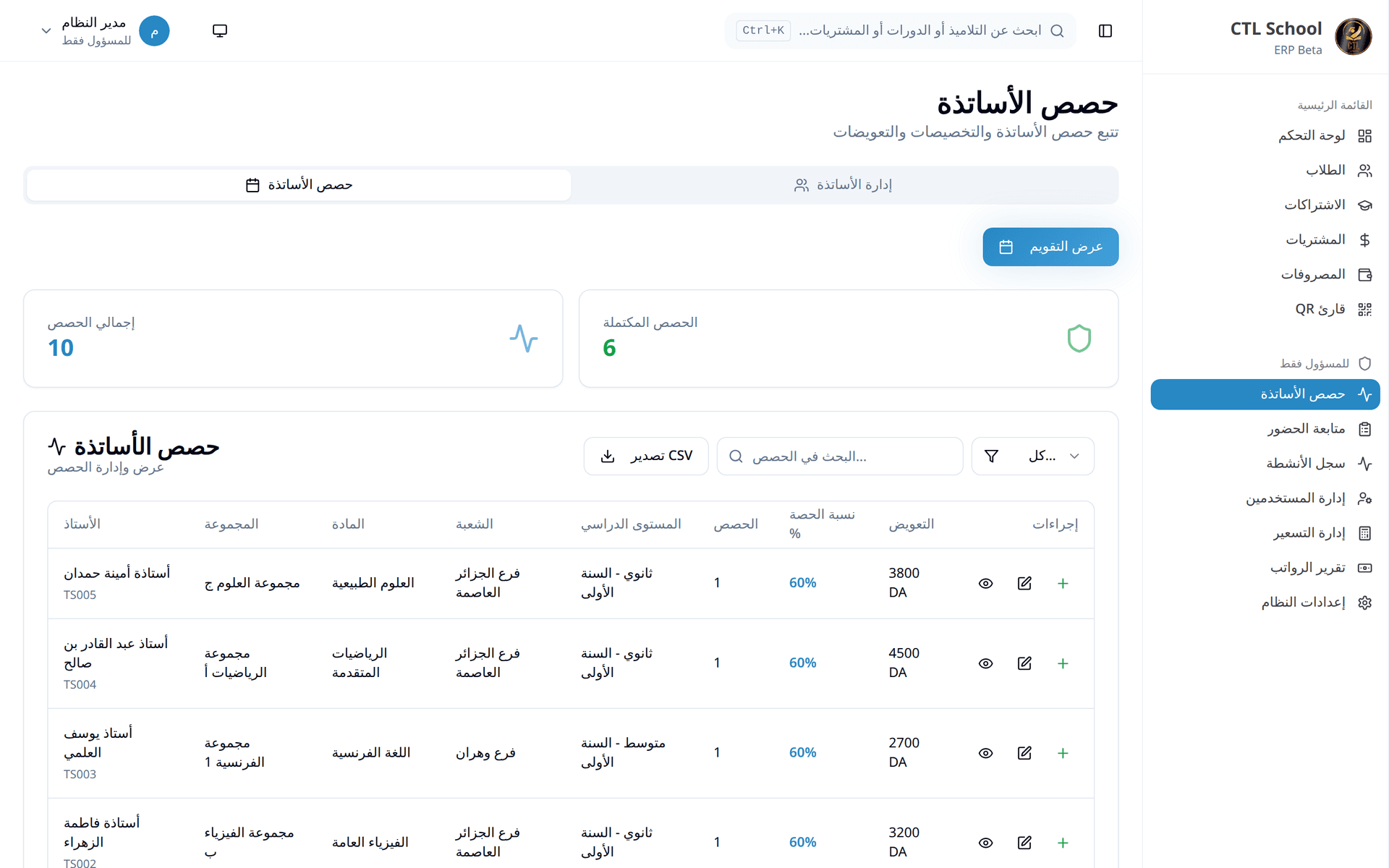Screen dimensions: 1389x868
Task: Focus the sessions search field
Action: pos(840,456)
